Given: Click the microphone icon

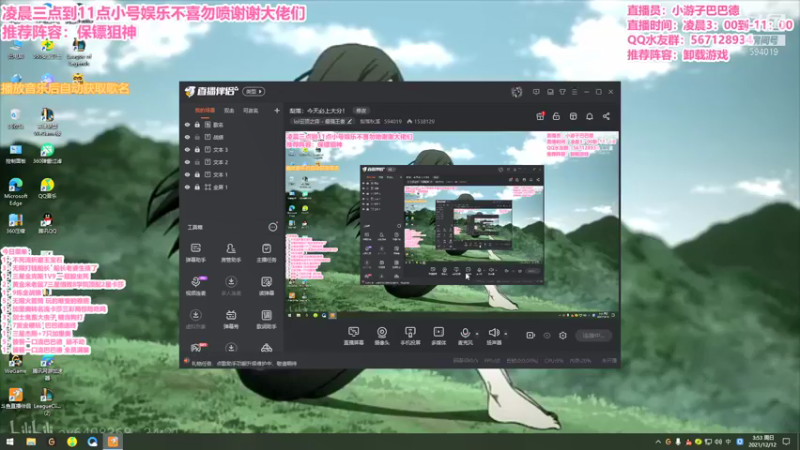Looking at the screenshot, I should coord(465,334).
